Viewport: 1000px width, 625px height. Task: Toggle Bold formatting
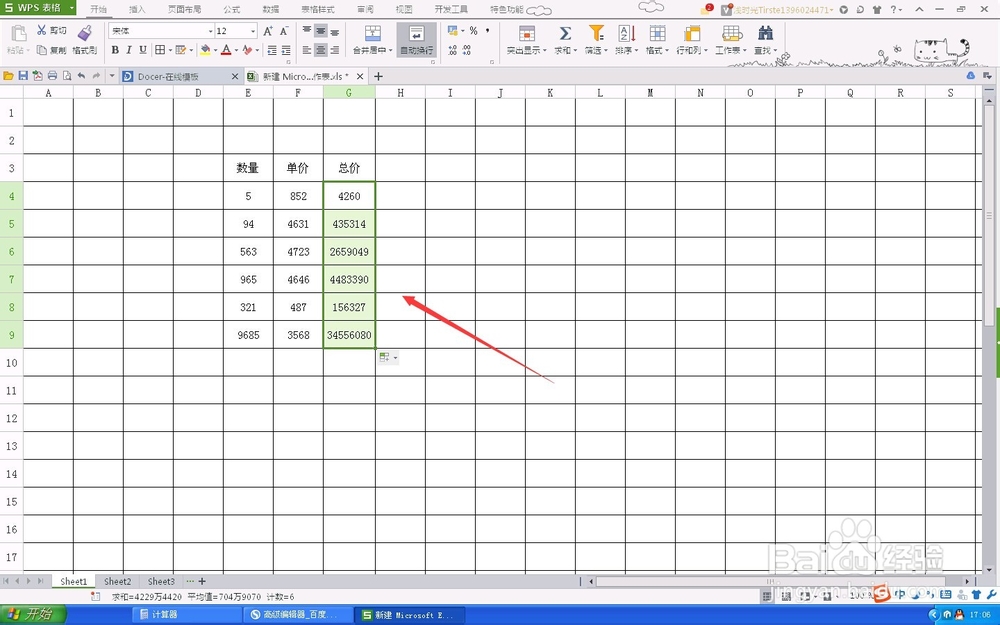(115, 50)
